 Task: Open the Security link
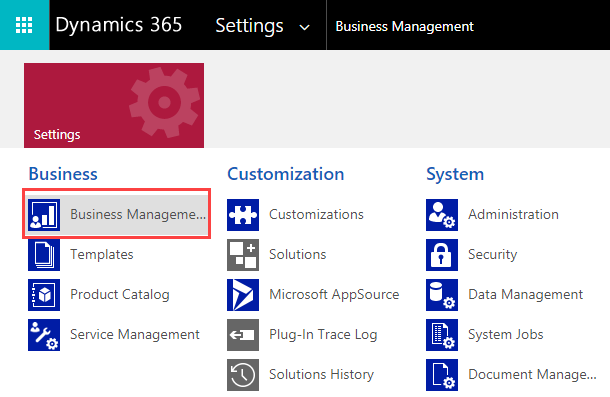[493, 255]
